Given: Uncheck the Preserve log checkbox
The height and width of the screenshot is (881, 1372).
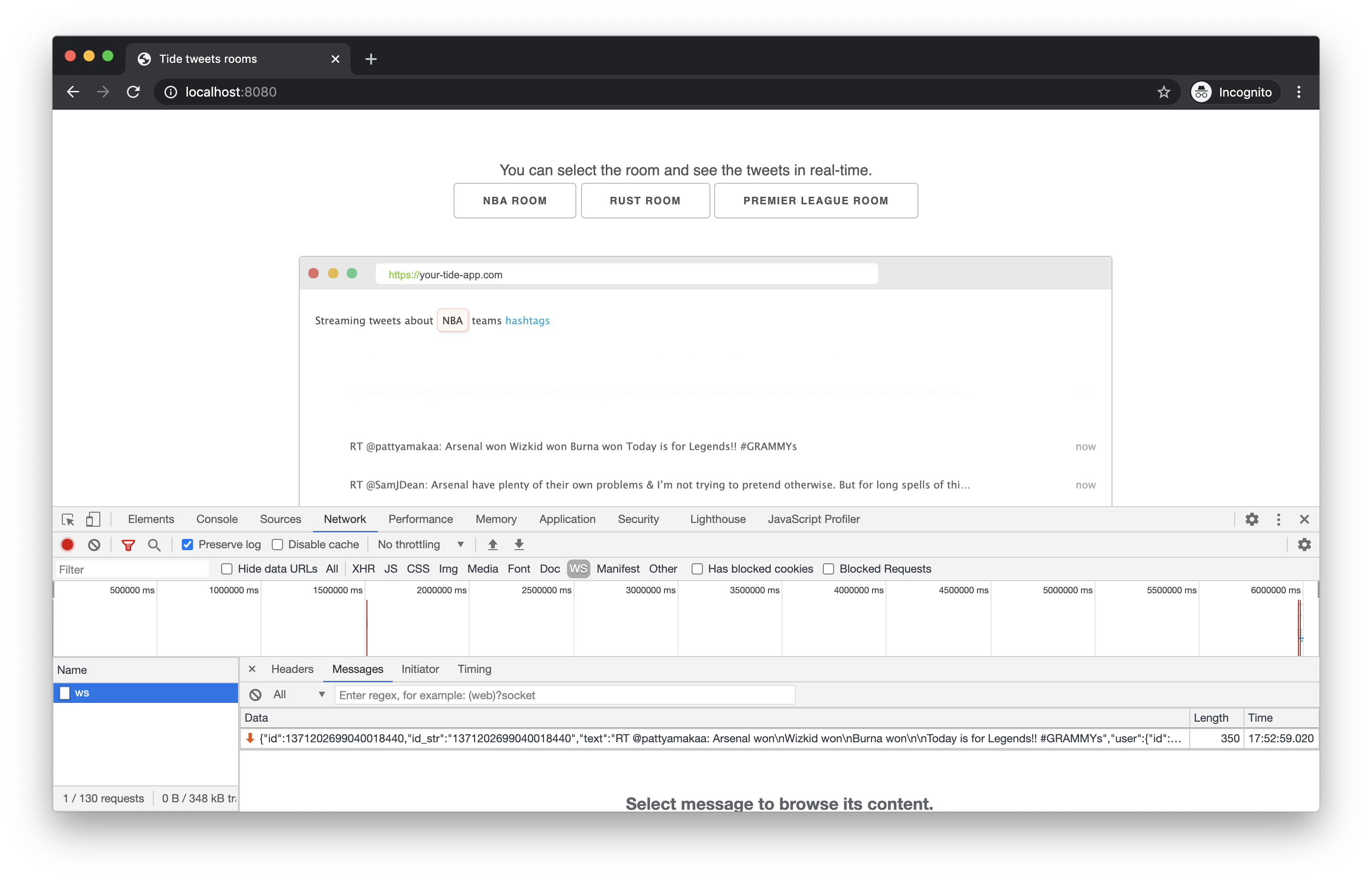Looking at the screenshot, I should coord(187,545).
